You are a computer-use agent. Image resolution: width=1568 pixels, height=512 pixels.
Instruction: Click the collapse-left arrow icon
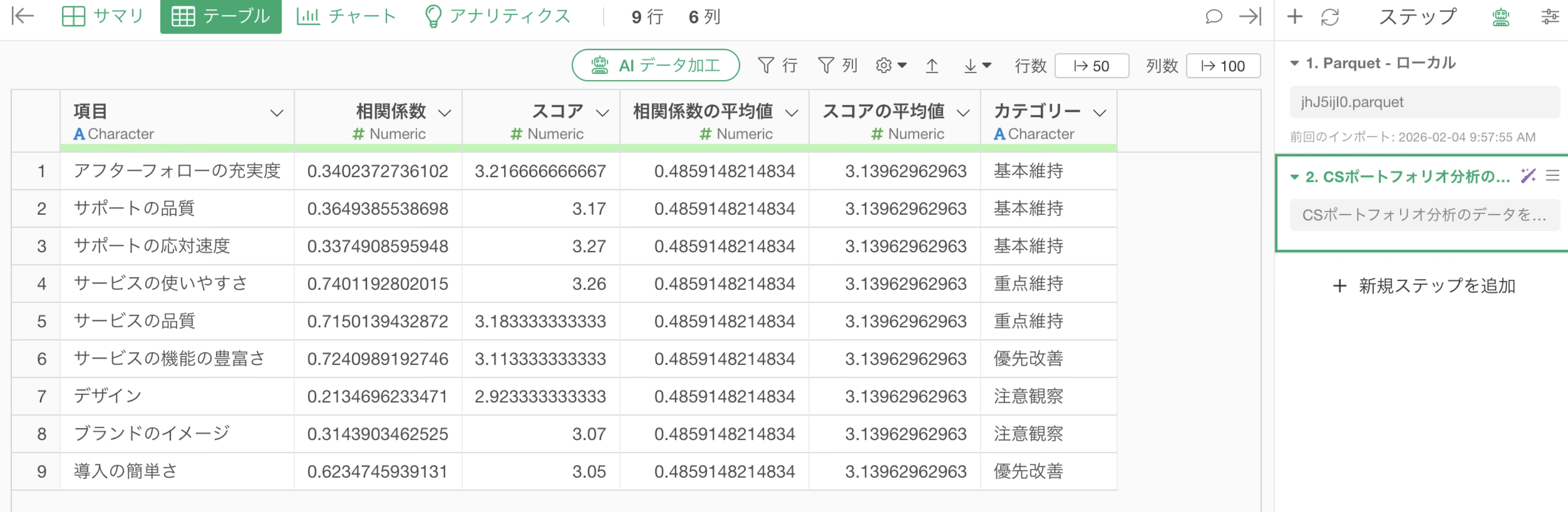coord(22,16)
